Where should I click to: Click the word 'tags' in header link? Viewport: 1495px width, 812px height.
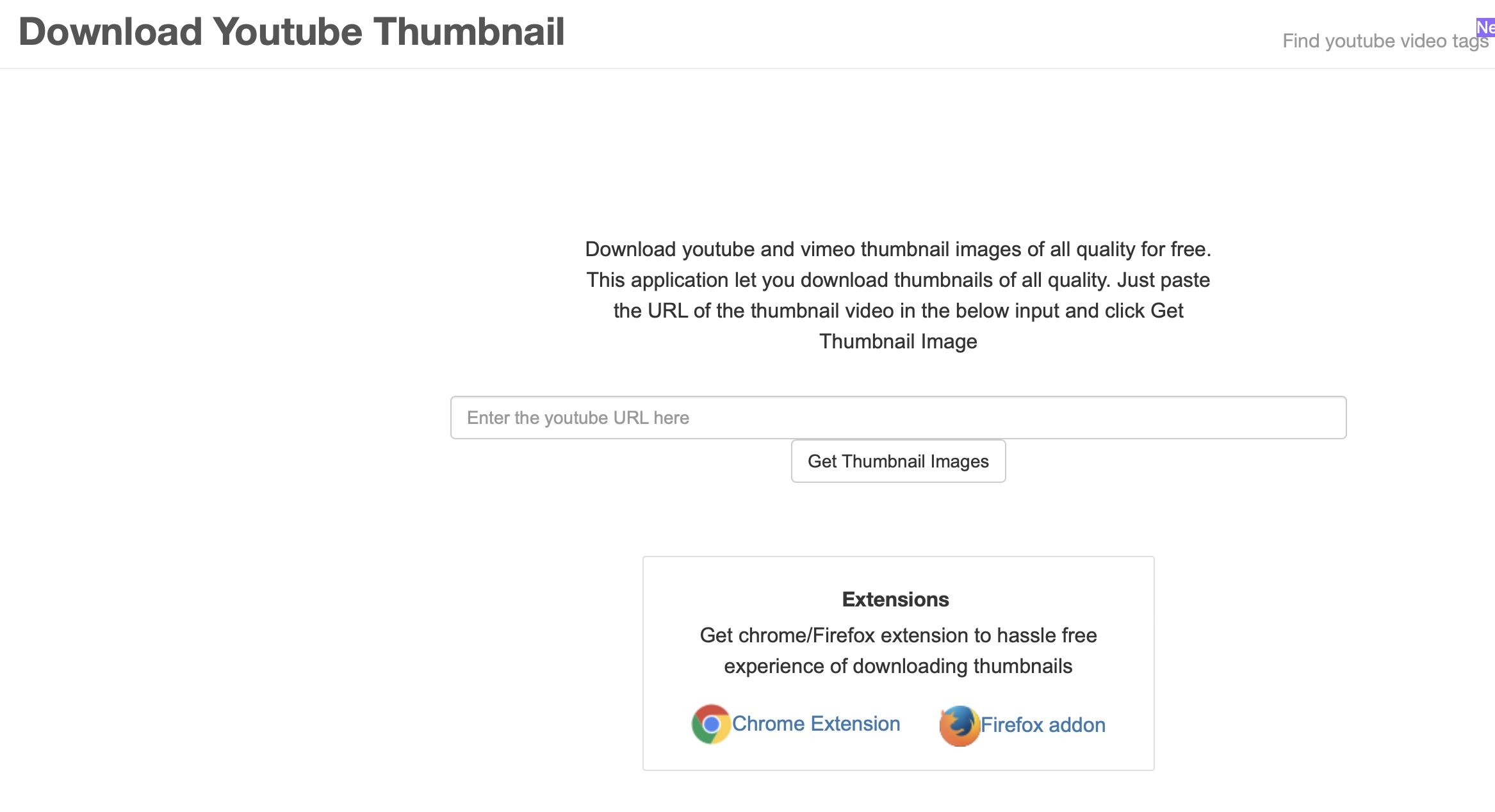tap(1470, 41)
